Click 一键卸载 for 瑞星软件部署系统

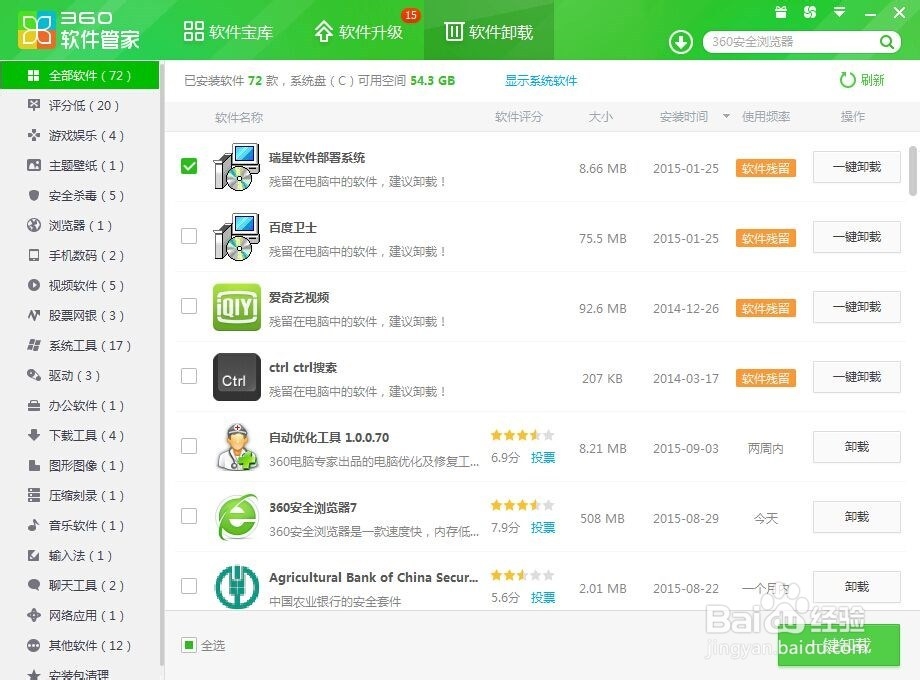(857, 167)
